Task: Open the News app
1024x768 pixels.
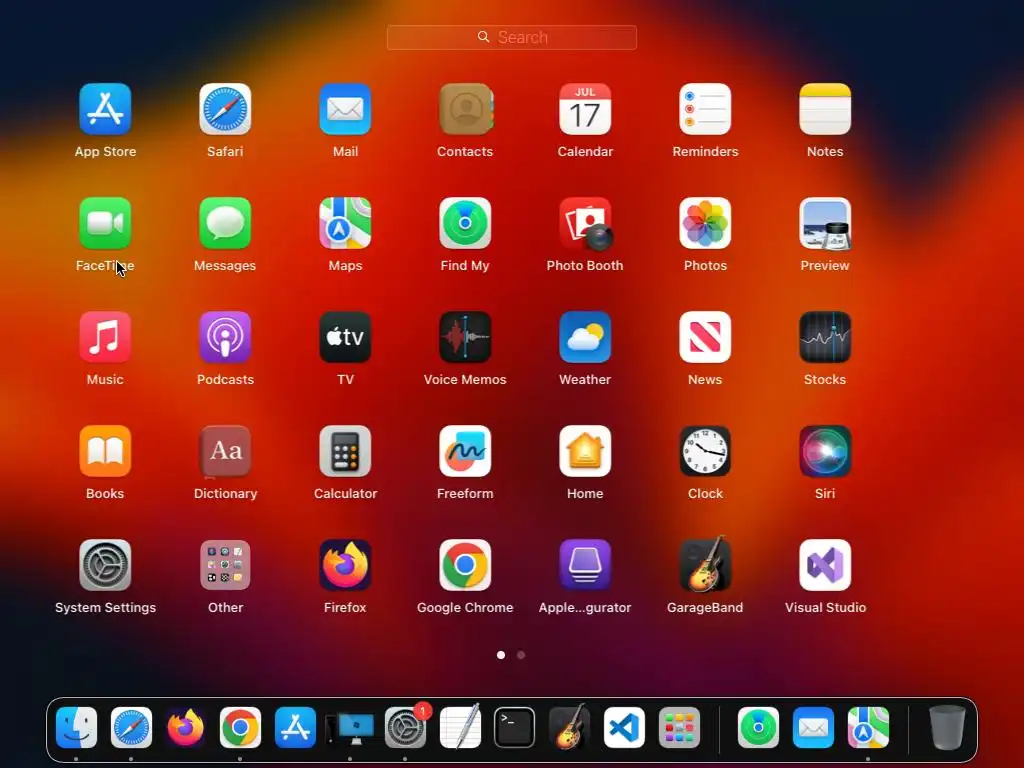Action: (x=705, y=337)
